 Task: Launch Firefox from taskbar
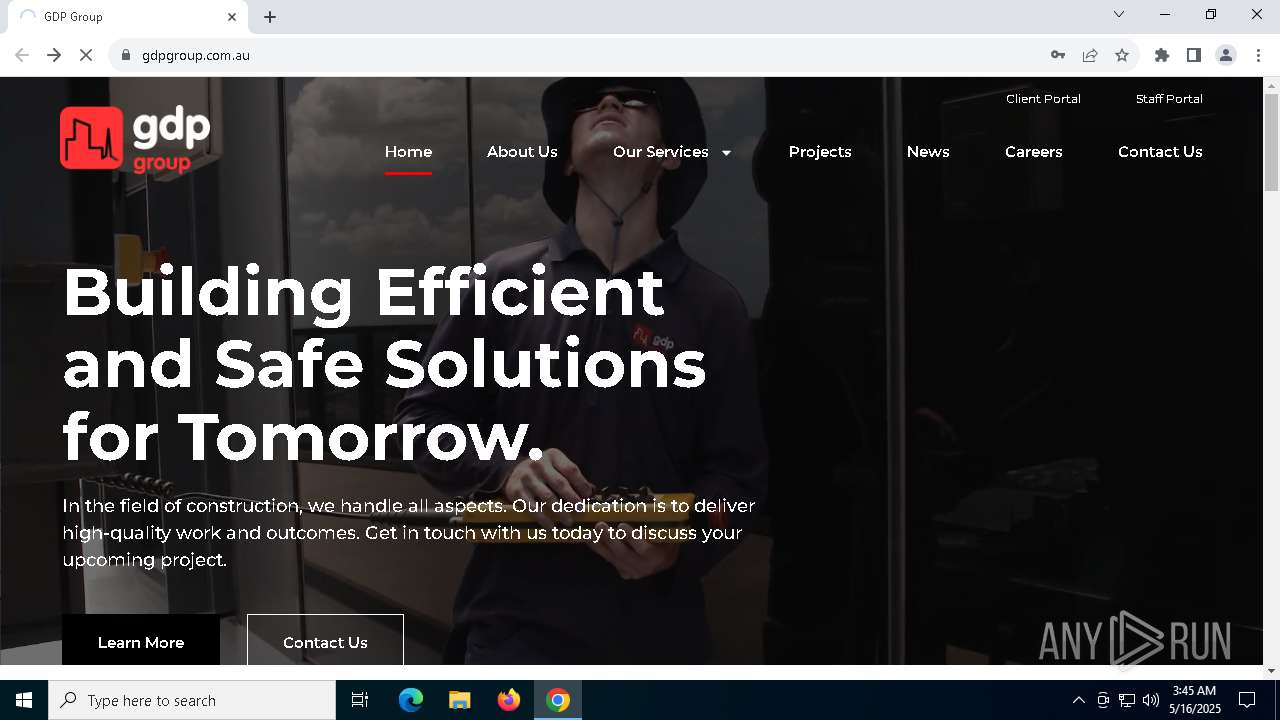pos(509,700)
